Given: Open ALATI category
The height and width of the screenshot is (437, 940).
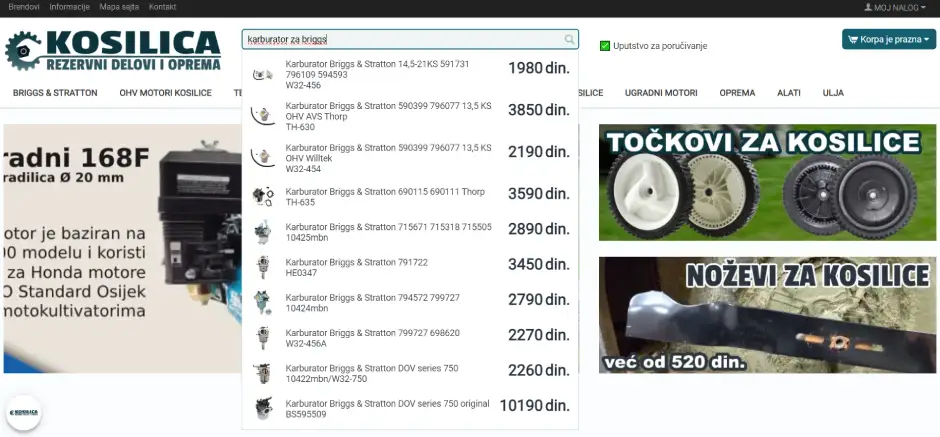Looking at the screenshot, I should [789, 93].
